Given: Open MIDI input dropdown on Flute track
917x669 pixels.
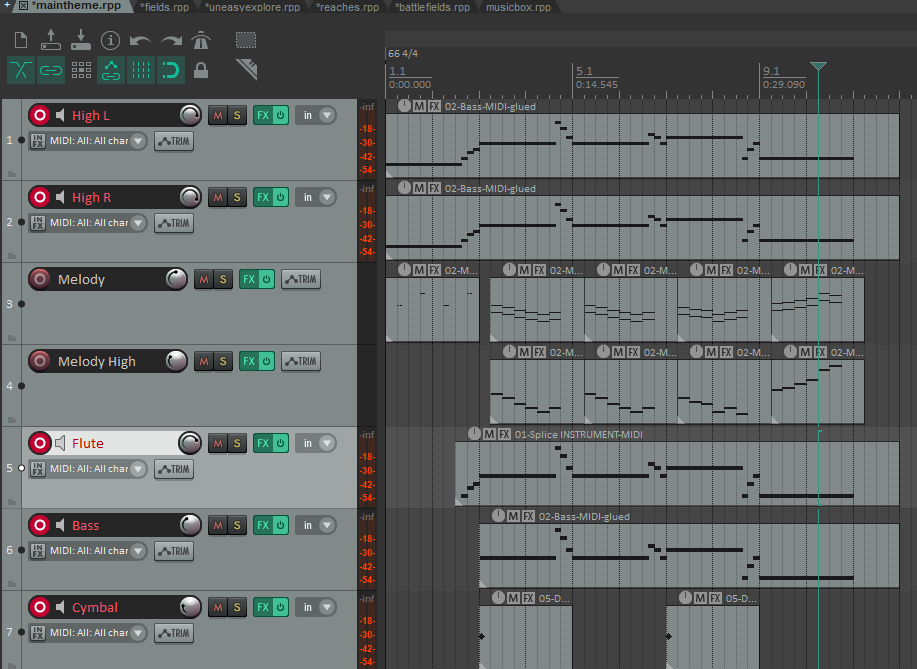Looking at the screenshot, I should (138, 468).
